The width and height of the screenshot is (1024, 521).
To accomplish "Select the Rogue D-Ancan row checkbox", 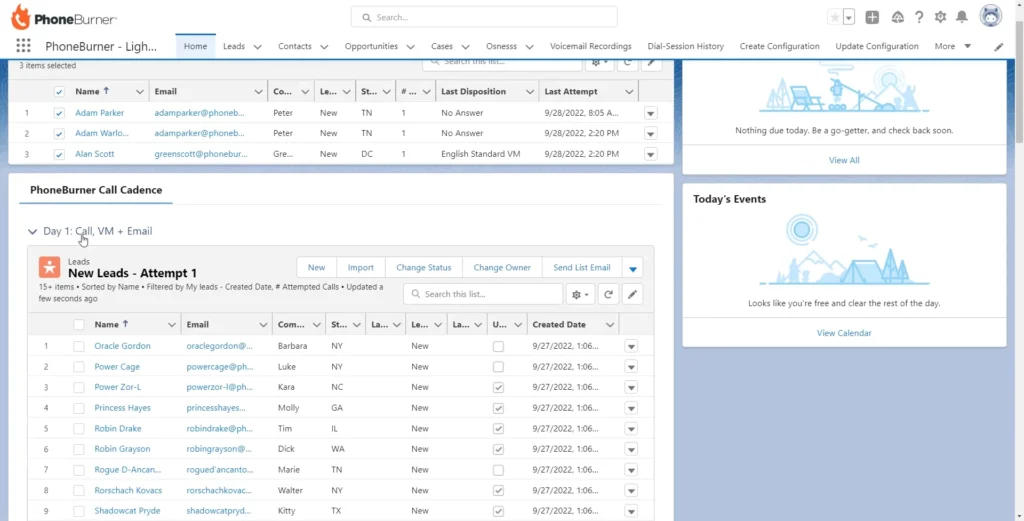I will (79, 470).
